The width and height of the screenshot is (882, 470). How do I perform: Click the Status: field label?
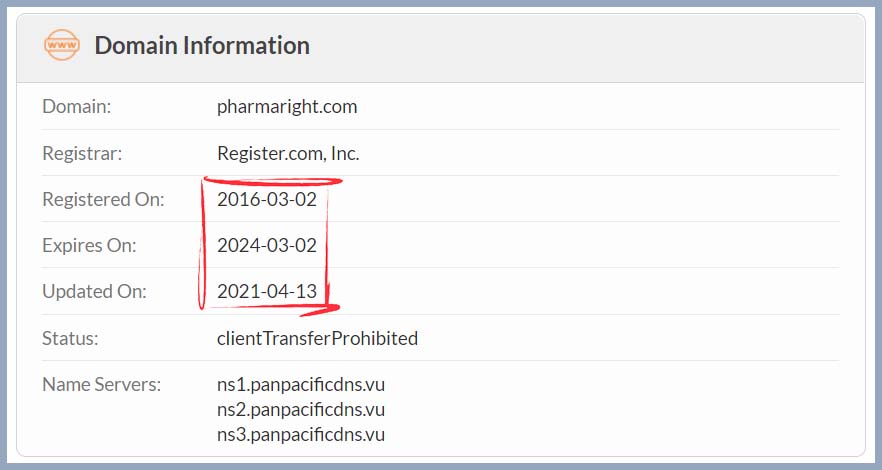pyautogui.click(x=70, y=338)
